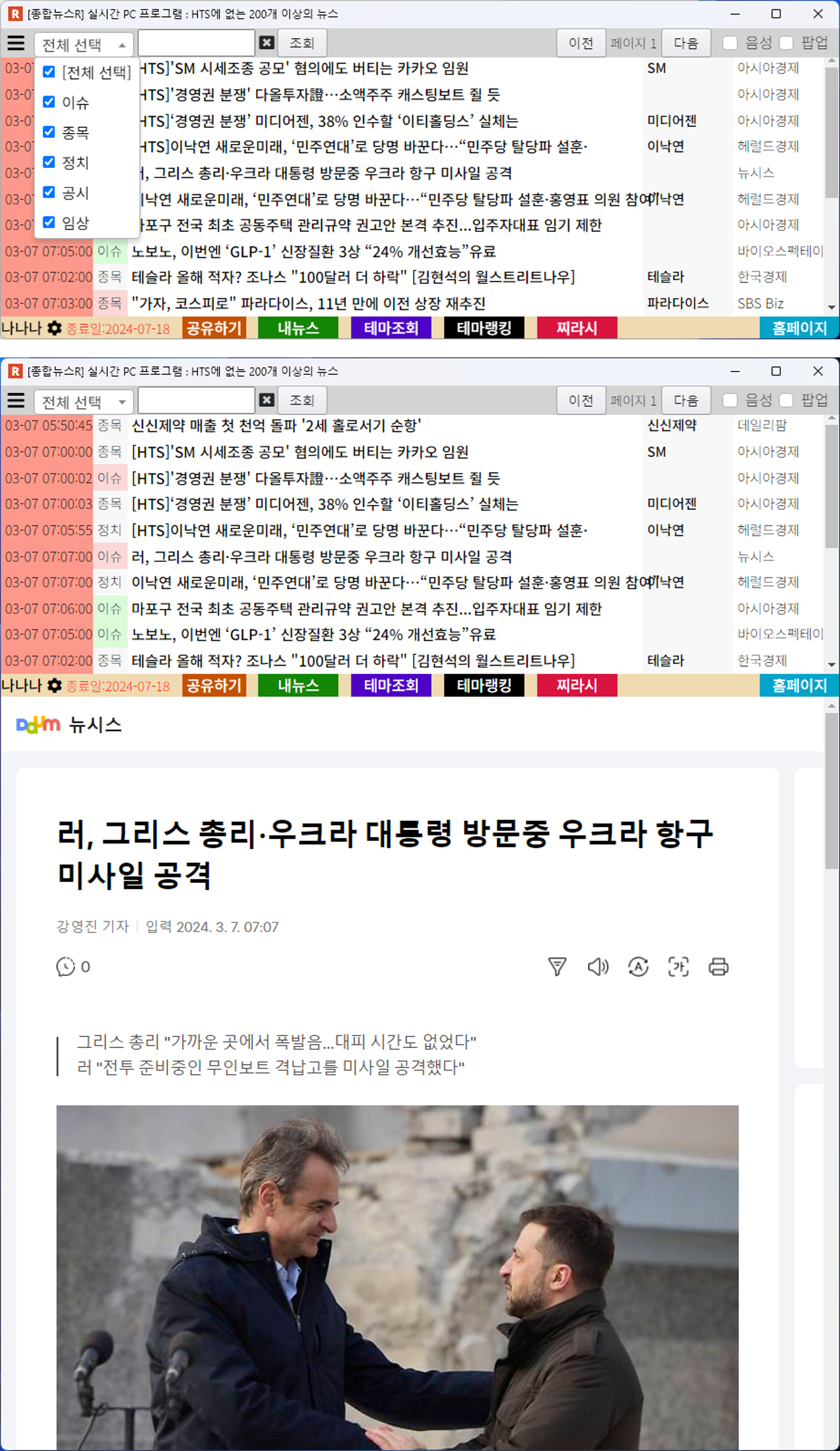Open 공유하기 in the dropdown-open window
This screenshot has height=1451, width=840.
(x=214, y=328)
